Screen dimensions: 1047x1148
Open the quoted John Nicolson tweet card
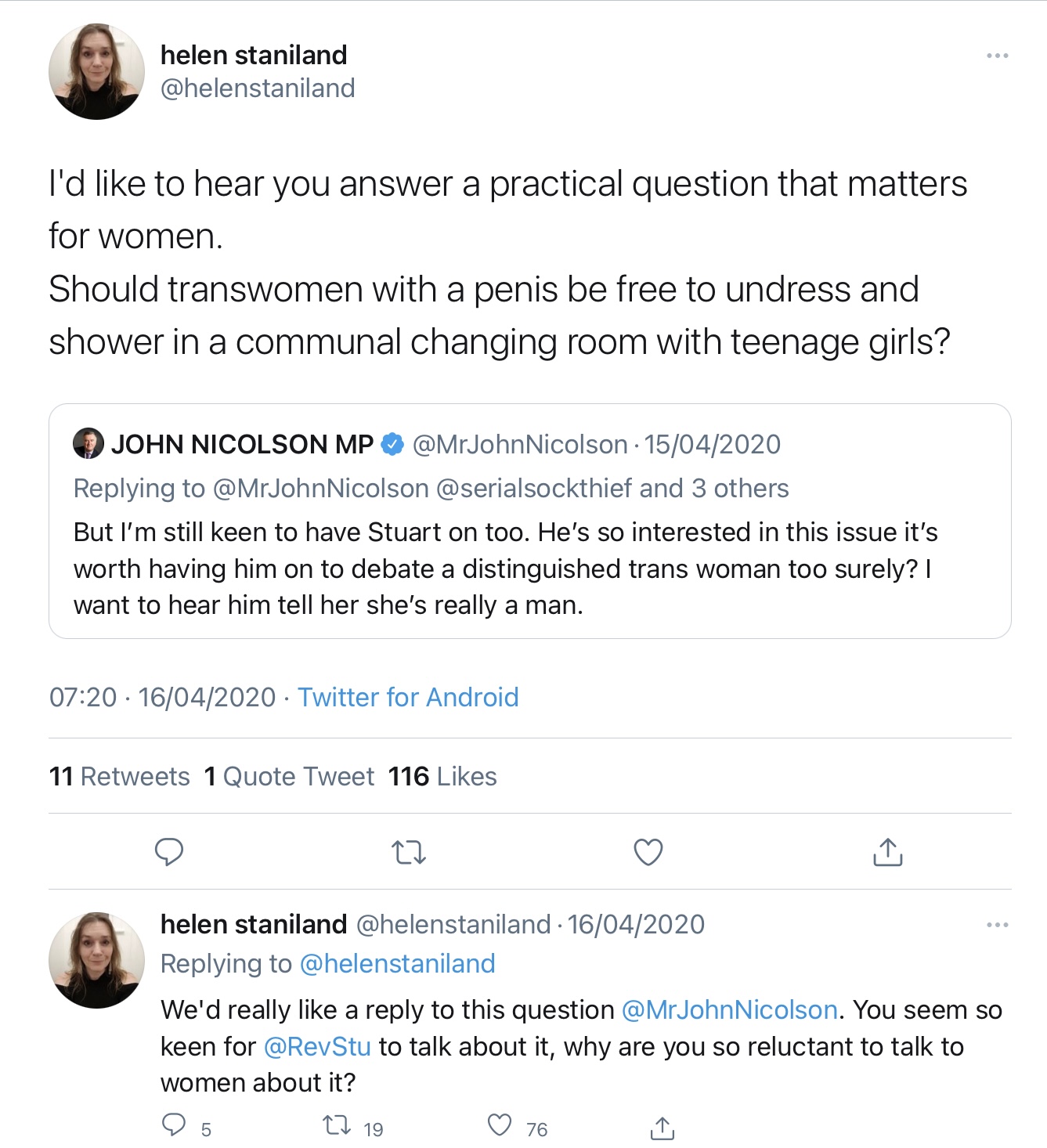[529, 568]
